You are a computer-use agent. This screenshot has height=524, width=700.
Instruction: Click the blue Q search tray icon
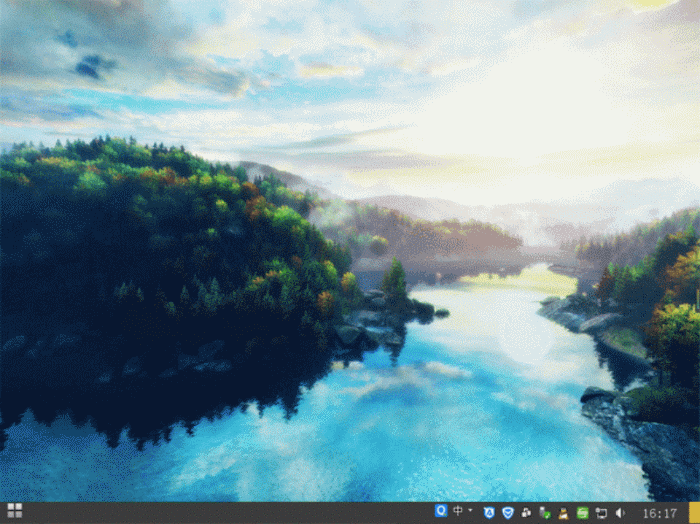click(441, 511)
